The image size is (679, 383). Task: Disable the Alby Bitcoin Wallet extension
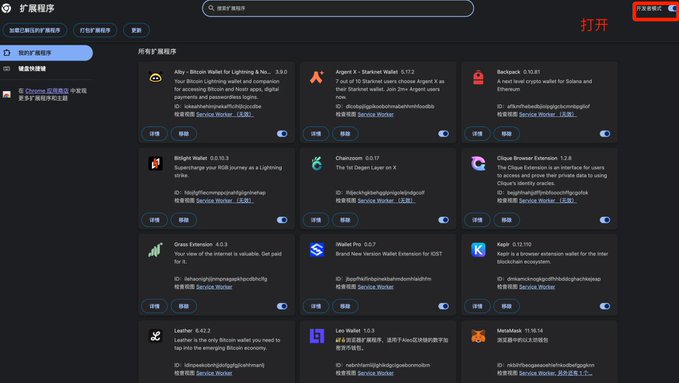pyautogui.click(x=282, y=133)
